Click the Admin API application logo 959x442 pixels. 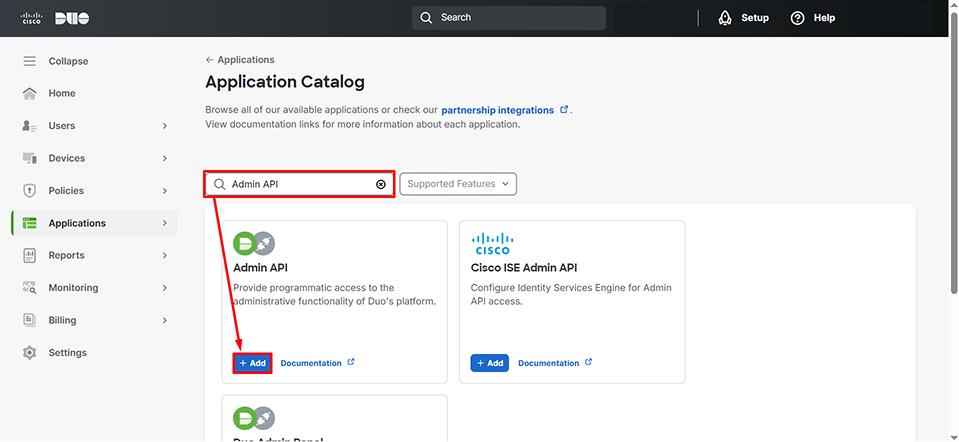[254, 244]
